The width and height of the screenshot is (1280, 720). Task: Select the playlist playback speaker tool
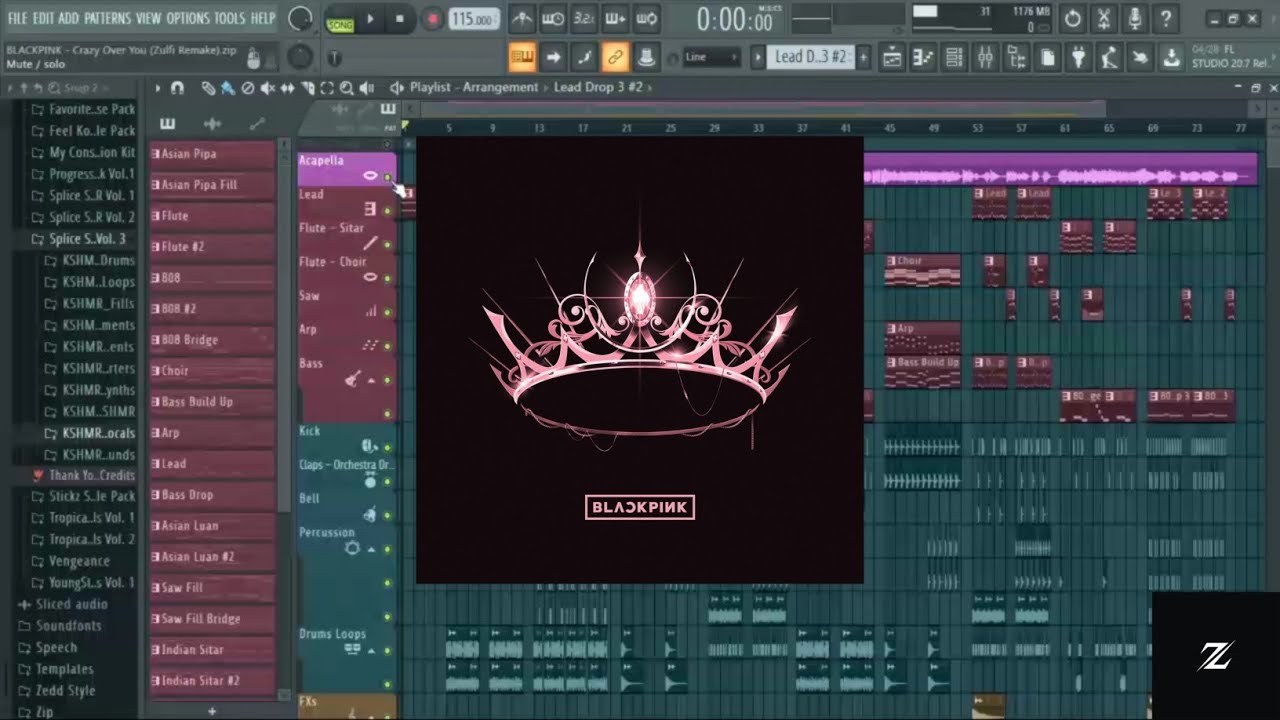pyautogui.click(x=366, y=88)
